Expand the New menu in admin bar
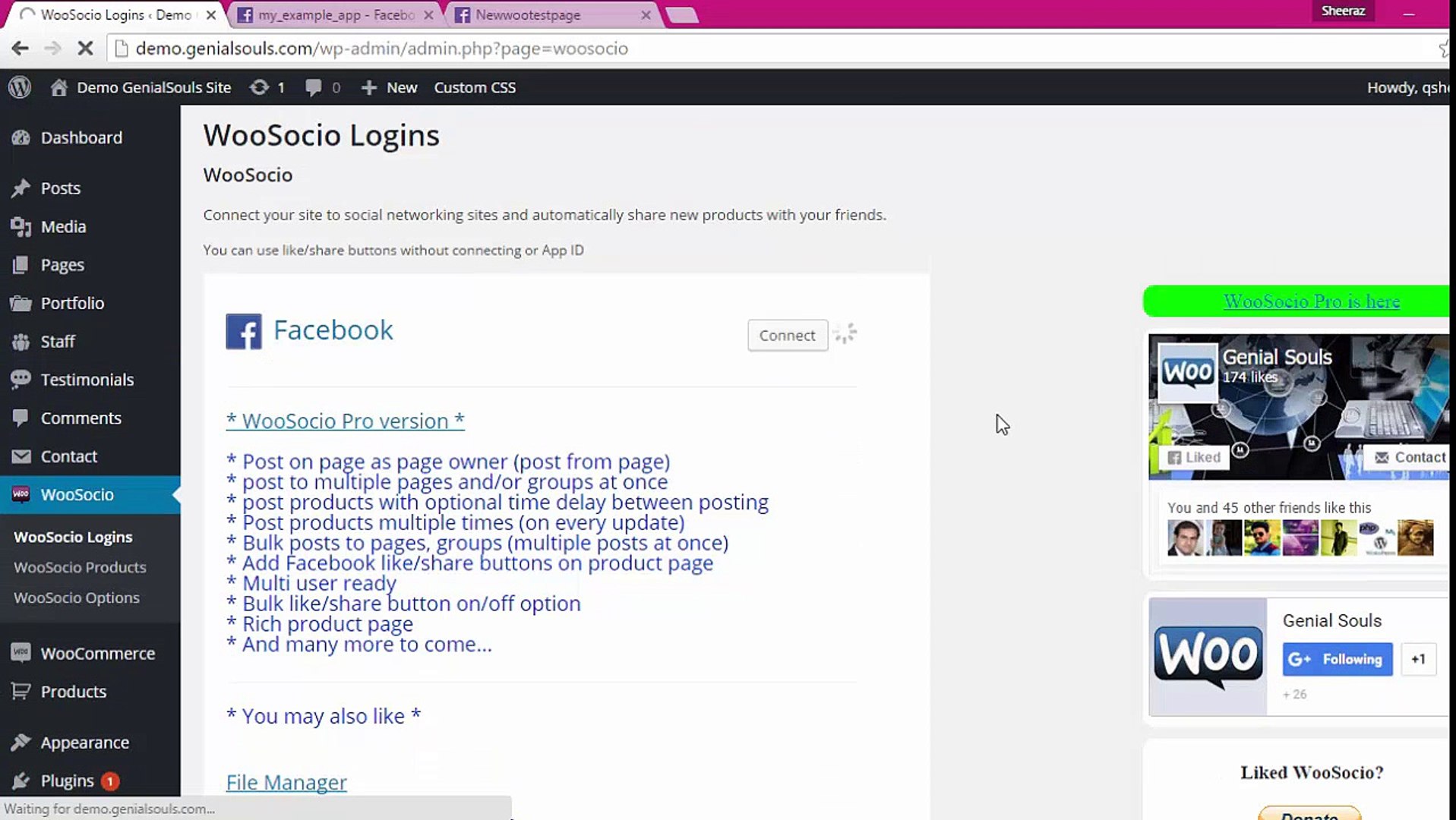The height and width of the screenshot is (820, 1456). (x=388, y=87)
